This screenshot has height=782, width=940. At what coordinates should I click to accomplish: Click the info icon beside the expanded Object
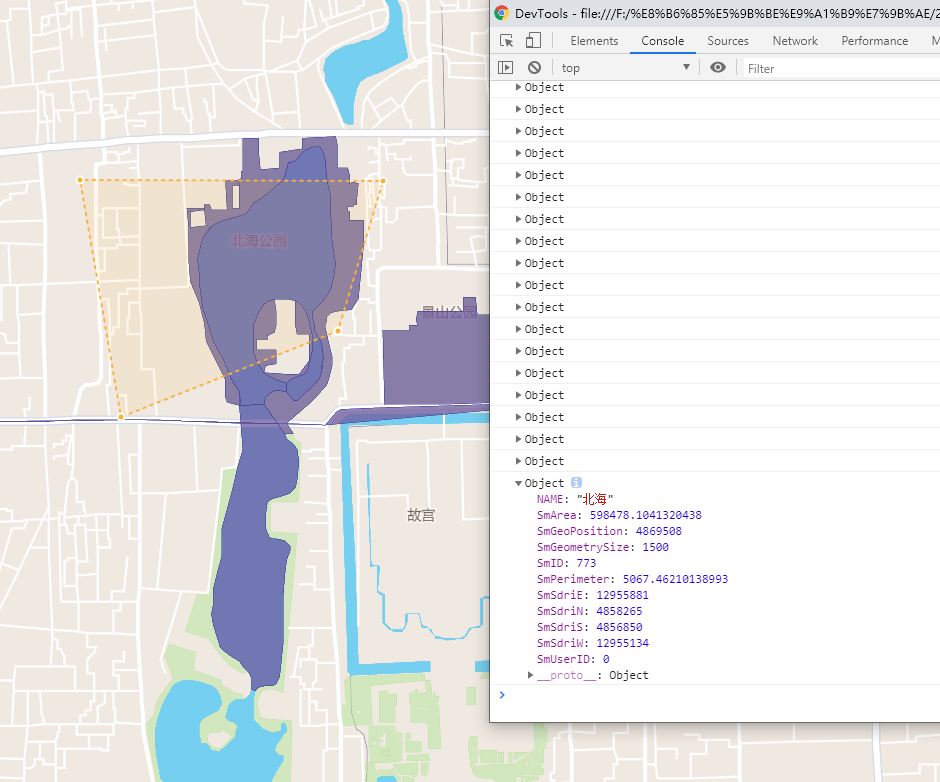point(575,482)
